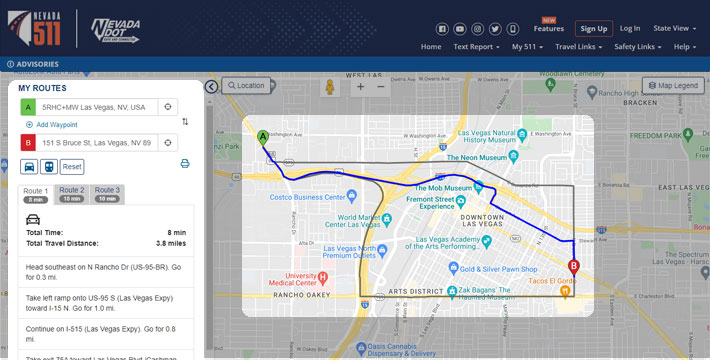Image resolution: width=710 pixels, height=360 pixels.
Task: Click The Neon Museum map pin
Action: (x=513, y=157)
